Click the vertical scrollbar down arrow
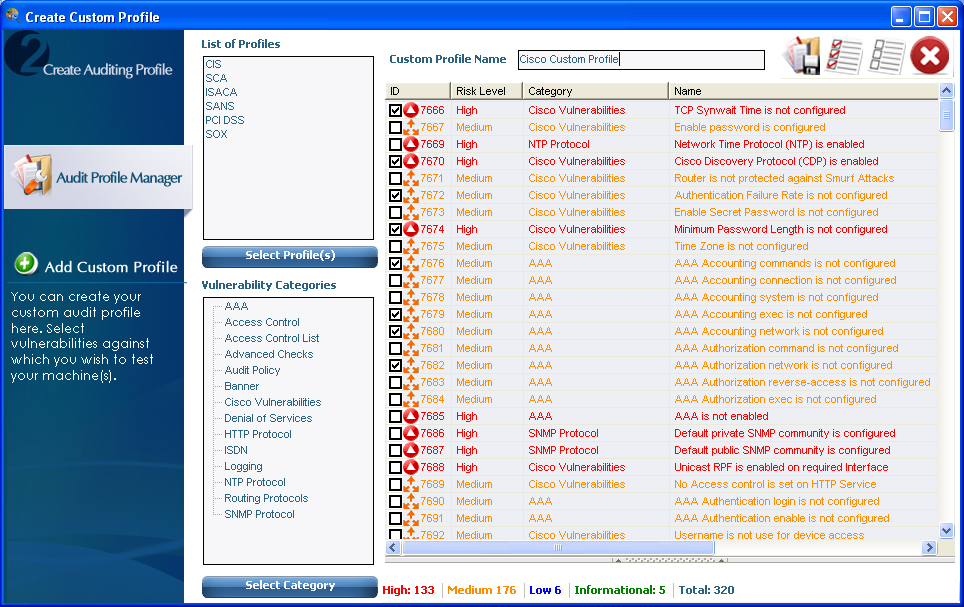The width and height of the screenshot is (964, 607). coord(946,530)
